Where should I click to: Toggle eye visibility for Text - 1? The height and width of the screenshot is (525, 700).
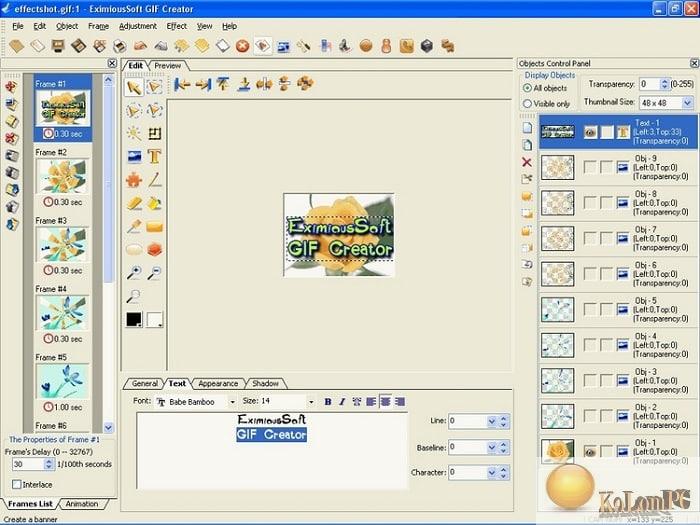coord(590,132)
